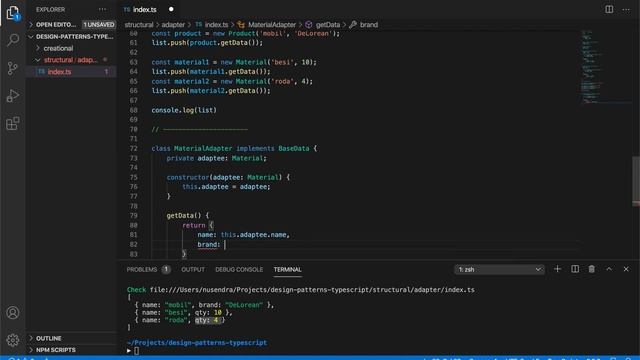Image resolution: width=640 pixels, height=360 pixels.
Task: Click the unsaved dot on index.ts tab
Action: 171,9
